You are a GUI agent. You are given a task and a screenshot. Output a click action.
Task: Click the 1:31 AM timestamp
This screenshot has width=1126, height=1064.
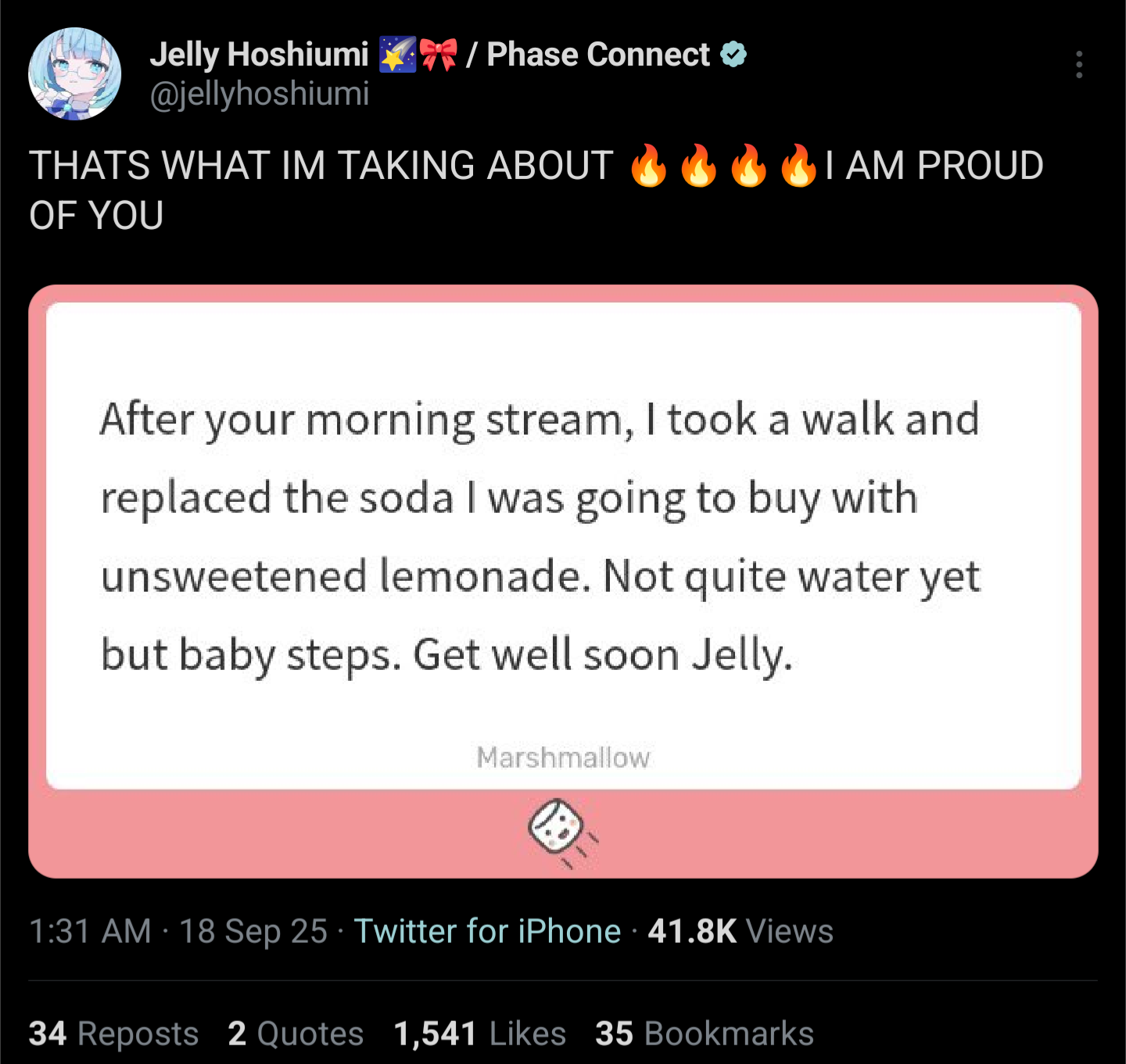[x=90, y=931]
